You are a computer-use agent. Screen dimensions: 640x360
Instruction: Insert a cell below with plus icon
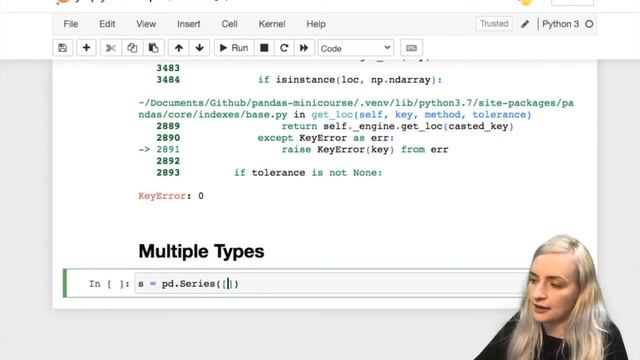tap(86, 48)
